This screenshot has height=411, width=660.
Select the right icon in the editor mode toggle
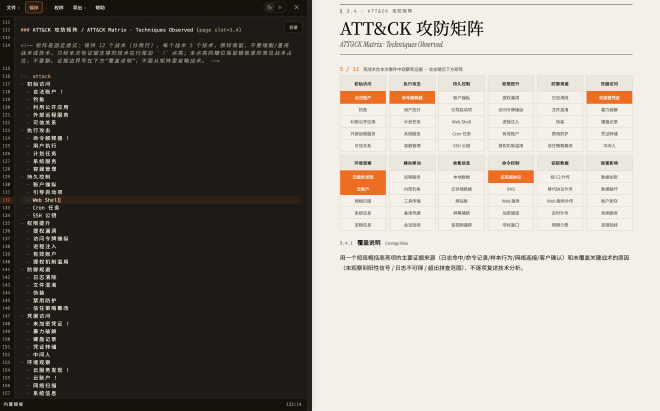point(280,7)
